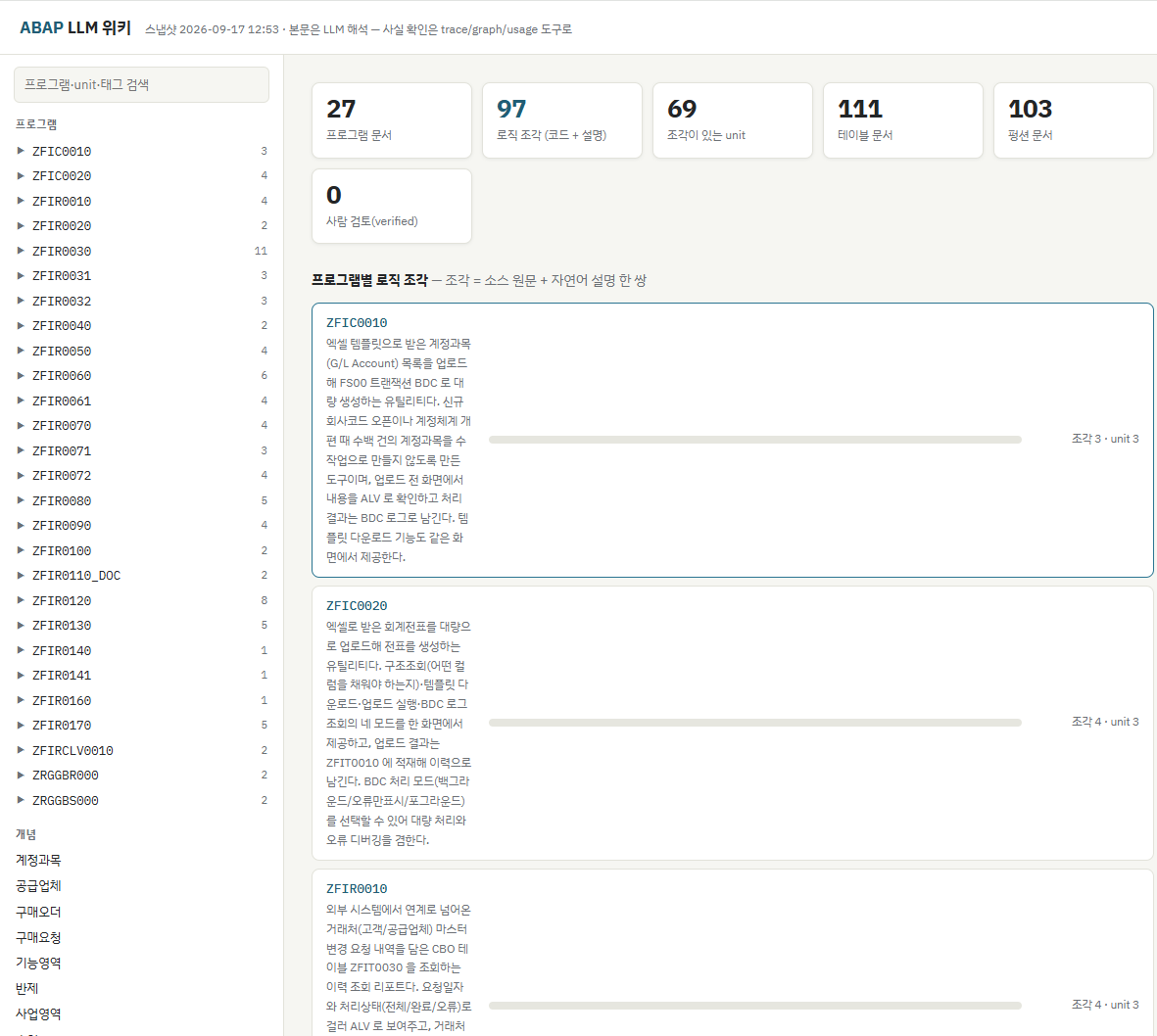Expand the ZFIC0010 tree node arrow
The width and height of the screenshot is (1157, 1036).
pos(21,151)
